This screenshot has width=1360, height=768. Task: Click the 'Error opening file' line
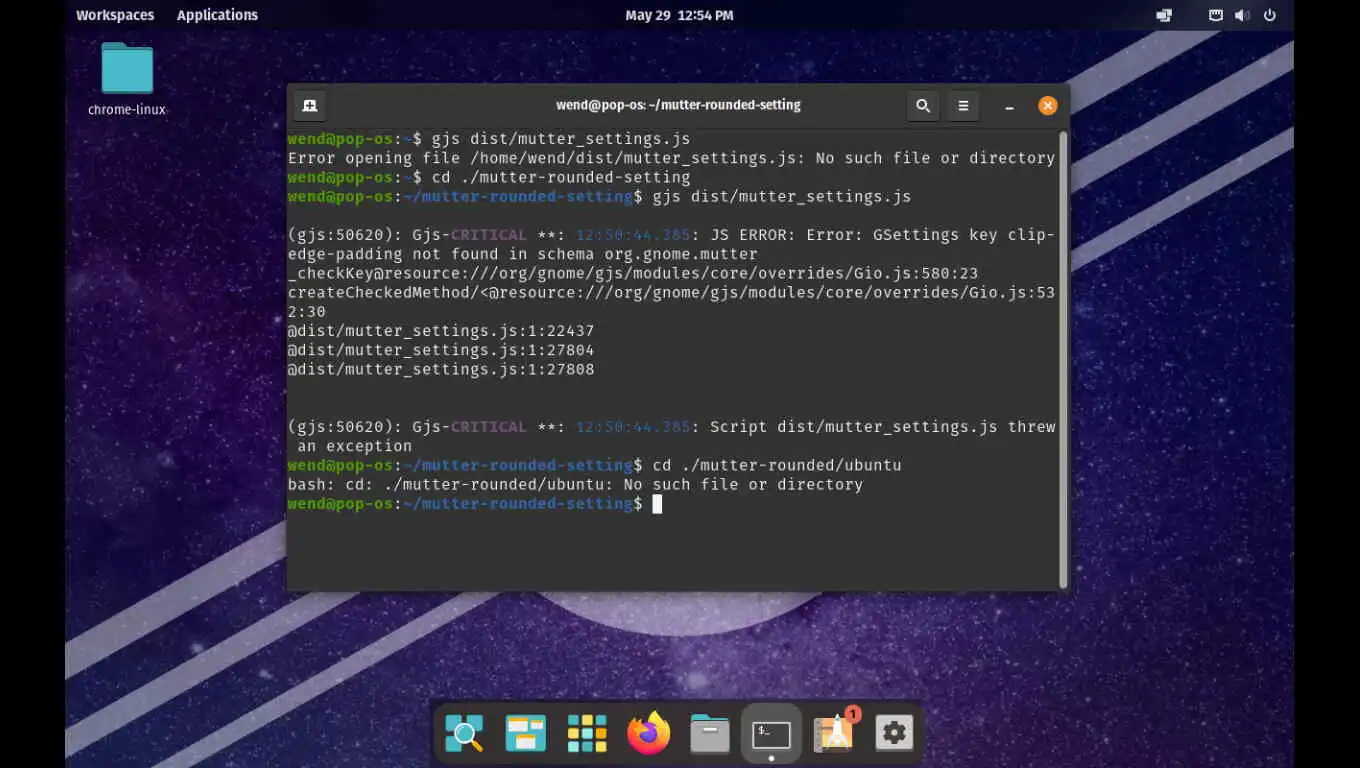pos(671,158)
